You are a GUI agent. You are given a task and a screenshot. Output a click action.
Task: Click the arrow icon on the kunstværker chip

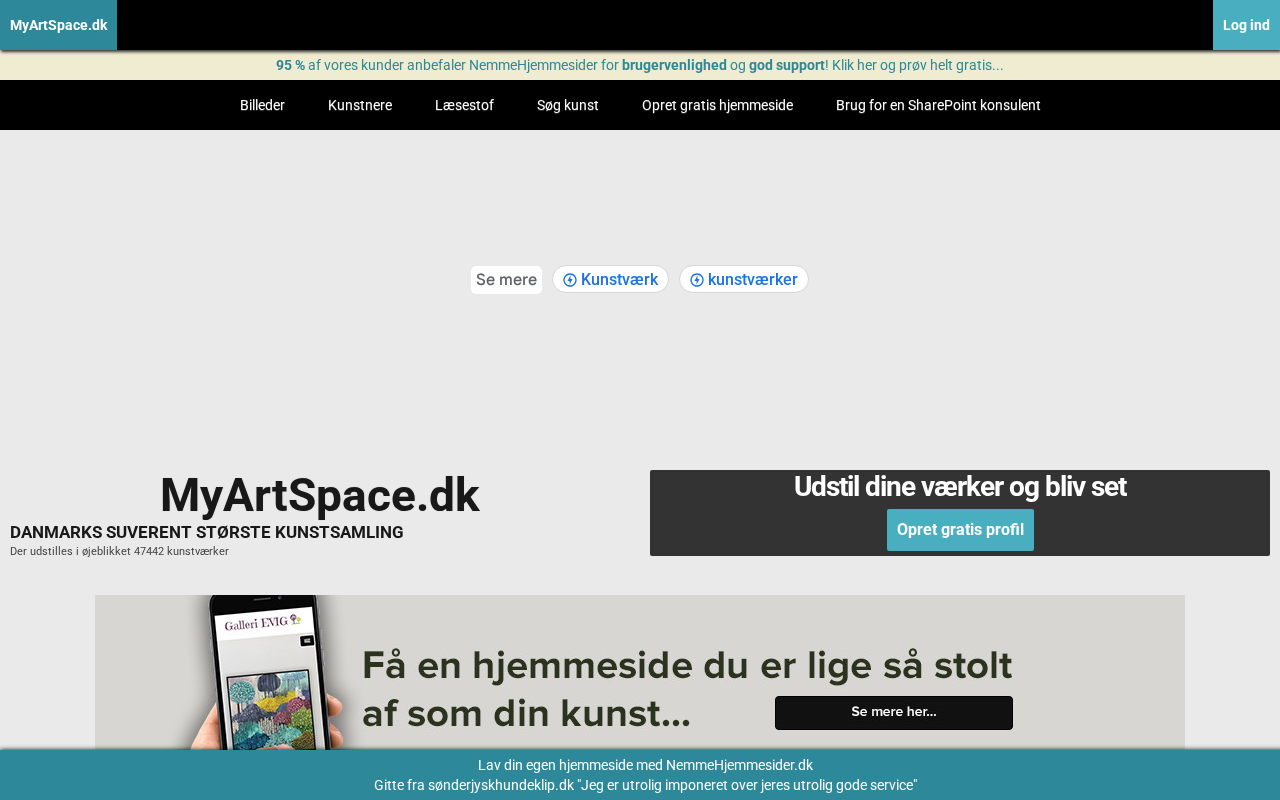[x=697, y=280]
